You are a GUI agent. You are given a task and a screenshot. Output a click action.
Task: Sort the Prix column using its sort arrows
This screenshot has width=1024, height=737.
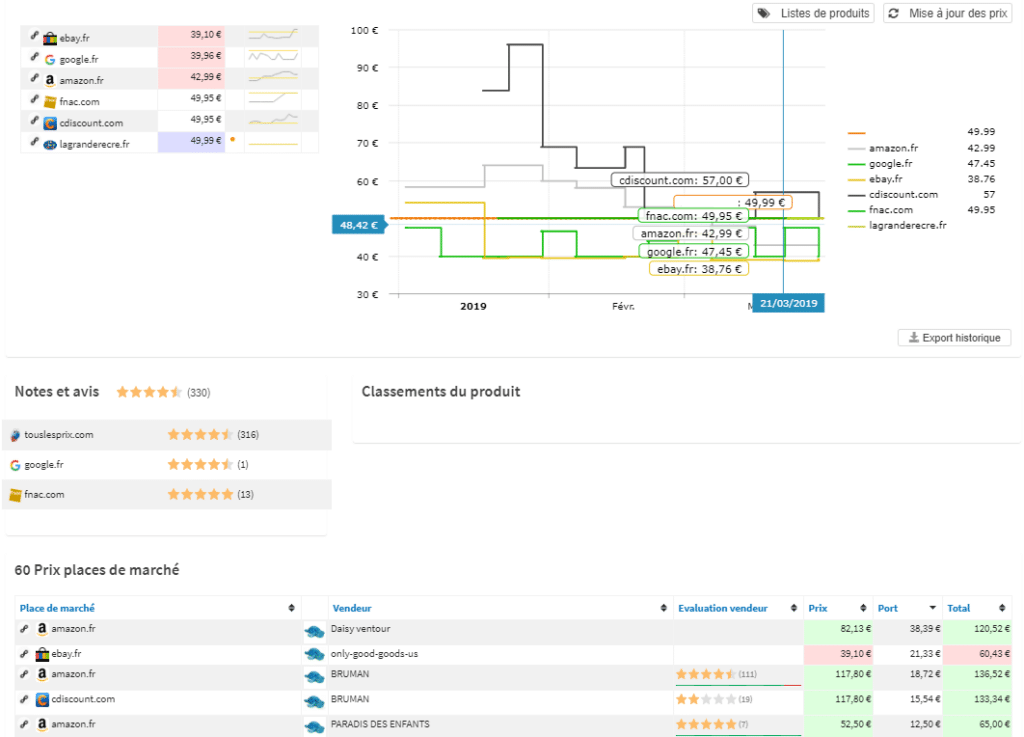(x=862, y=607)
